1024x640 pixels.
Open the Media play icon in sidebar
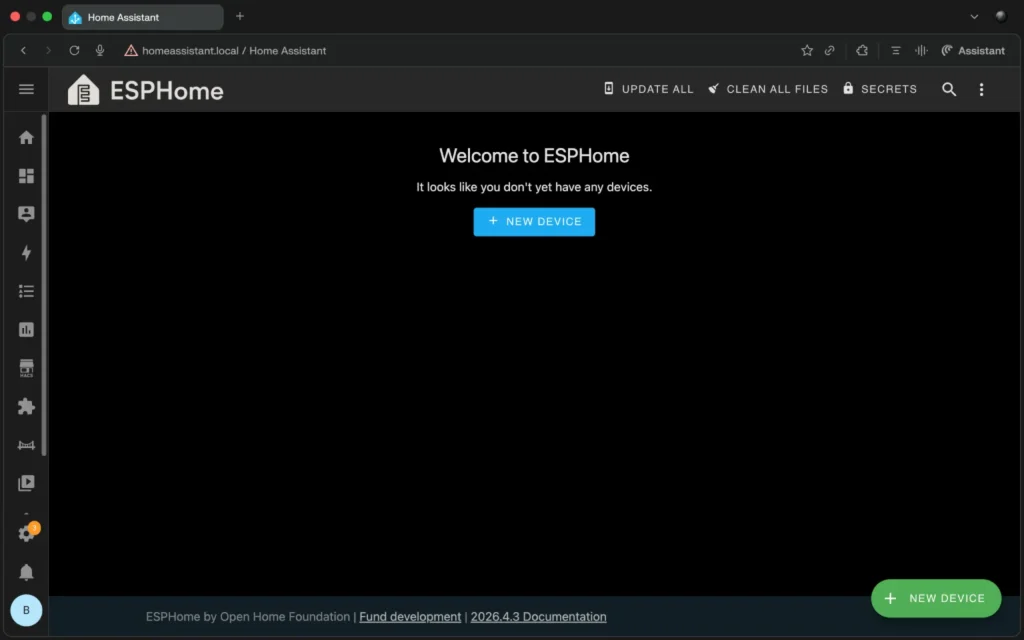coord(26,483)
